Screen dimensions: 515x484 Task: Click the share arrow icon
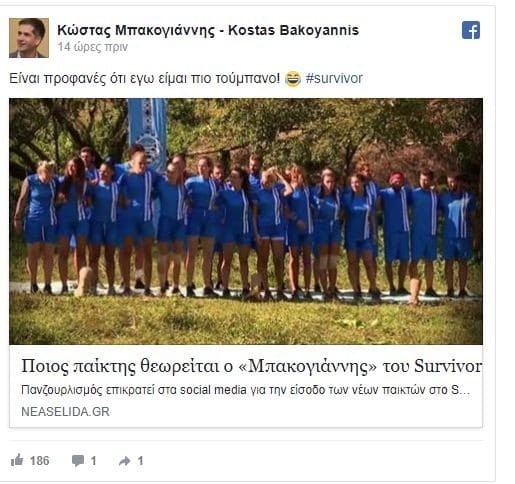[125, 461]
